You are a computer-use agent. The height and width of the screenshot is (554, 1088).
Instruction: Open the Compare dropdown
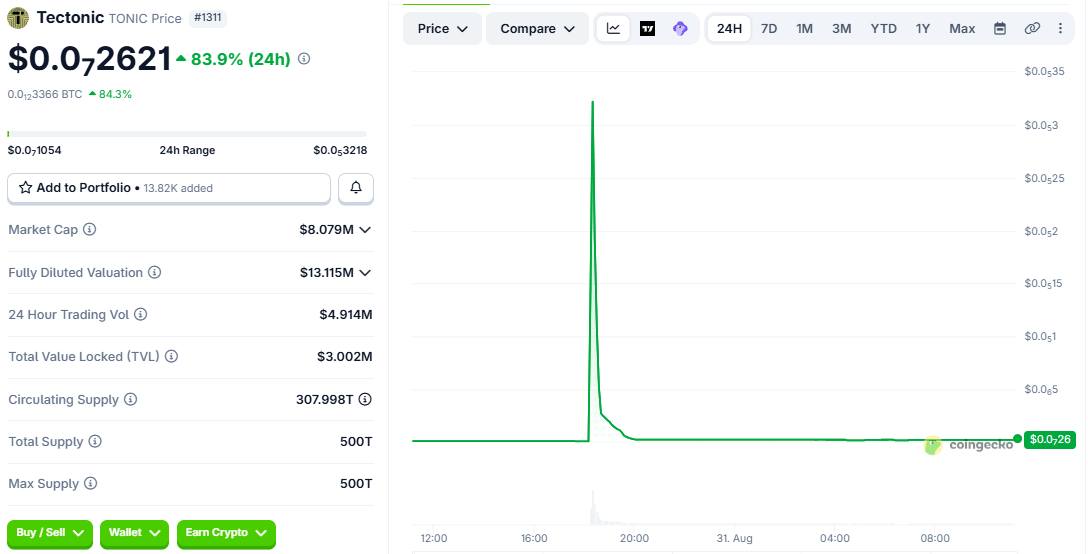click(x=538, y=28)
